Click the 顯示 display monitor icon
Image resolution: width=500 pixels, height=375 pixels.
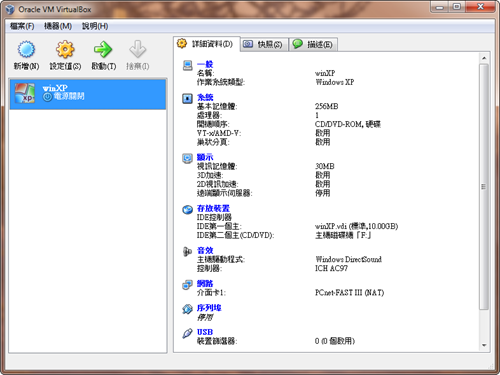coord(187,158)
